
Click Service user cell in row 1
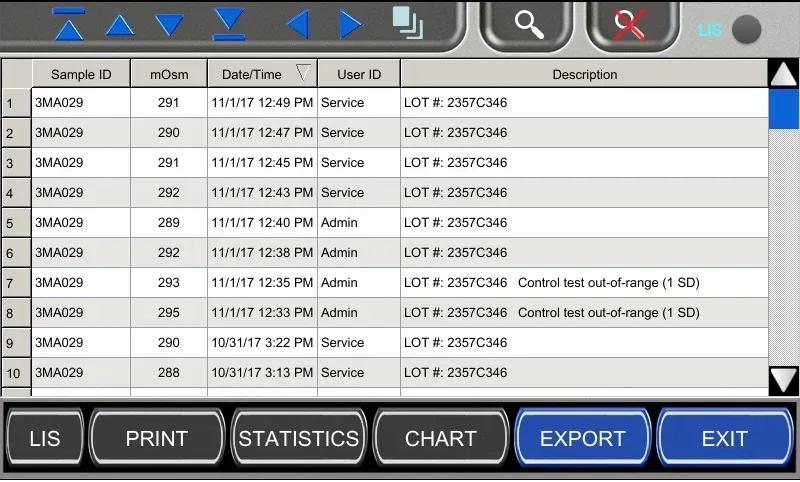coord(359,103)
